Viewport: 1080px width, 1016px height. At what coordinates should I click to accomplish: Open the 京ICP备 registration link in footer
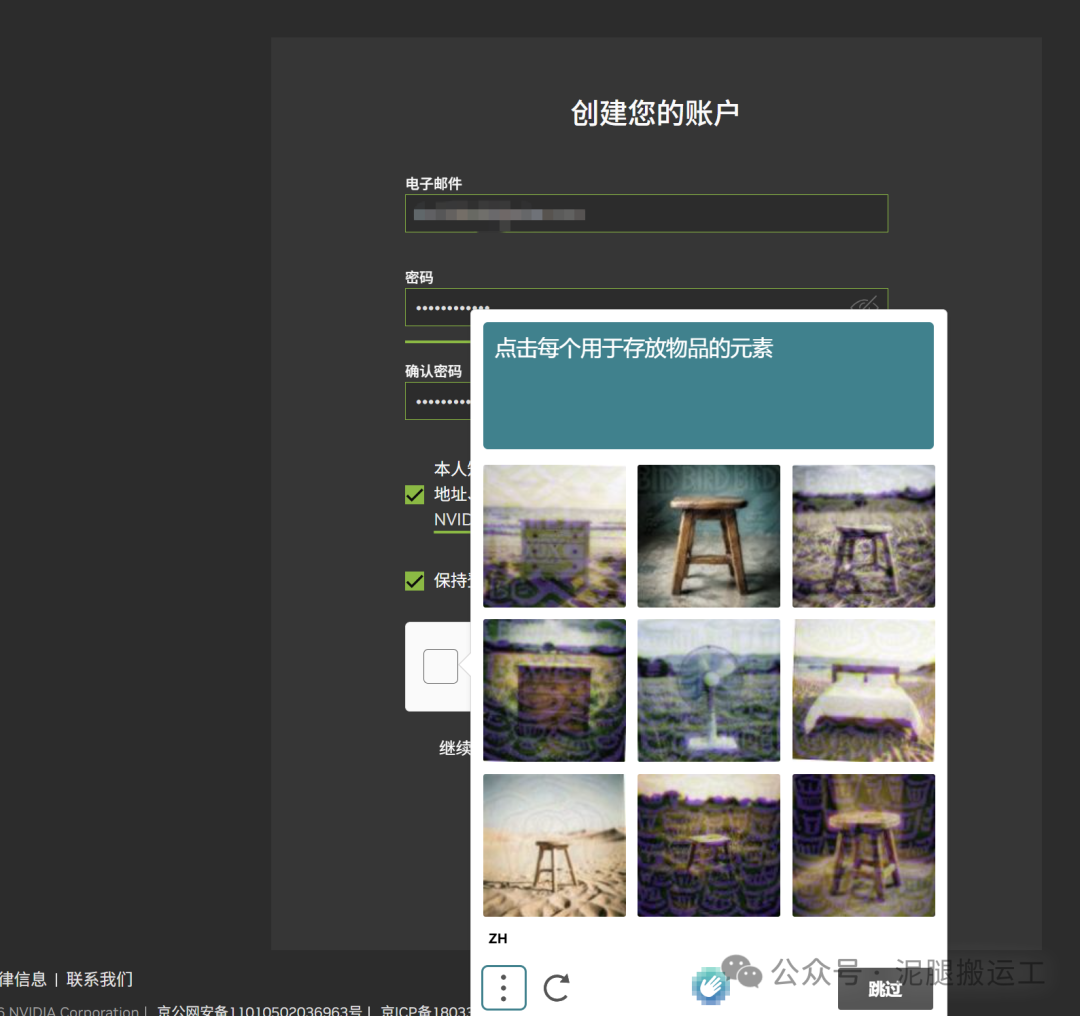tap(426, 1010)
